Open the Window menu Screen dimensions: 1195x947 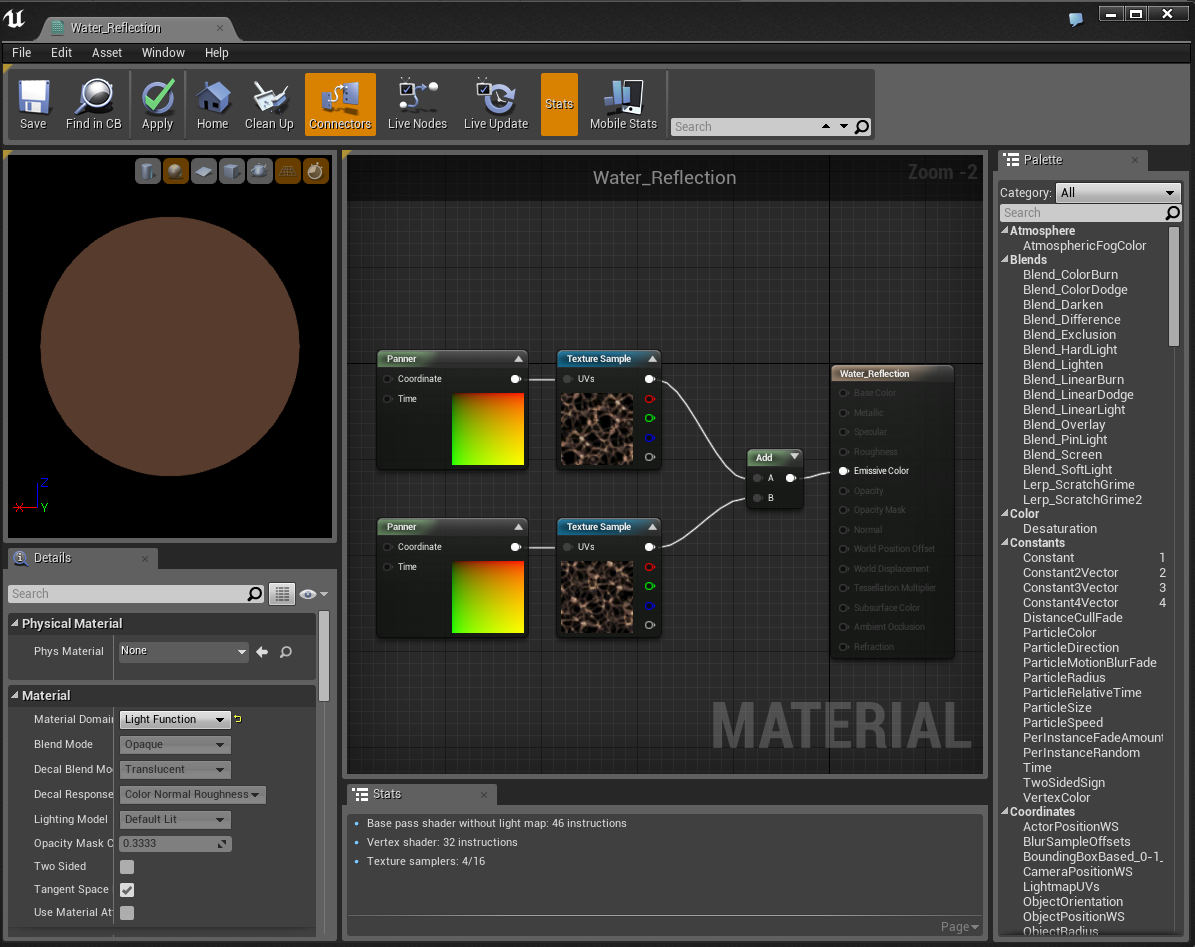click(x=163, y=53)
